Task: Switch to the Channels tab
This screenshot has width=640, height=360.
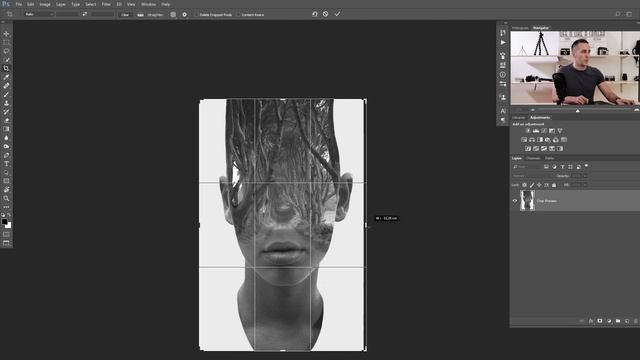Action: point(533,158)
